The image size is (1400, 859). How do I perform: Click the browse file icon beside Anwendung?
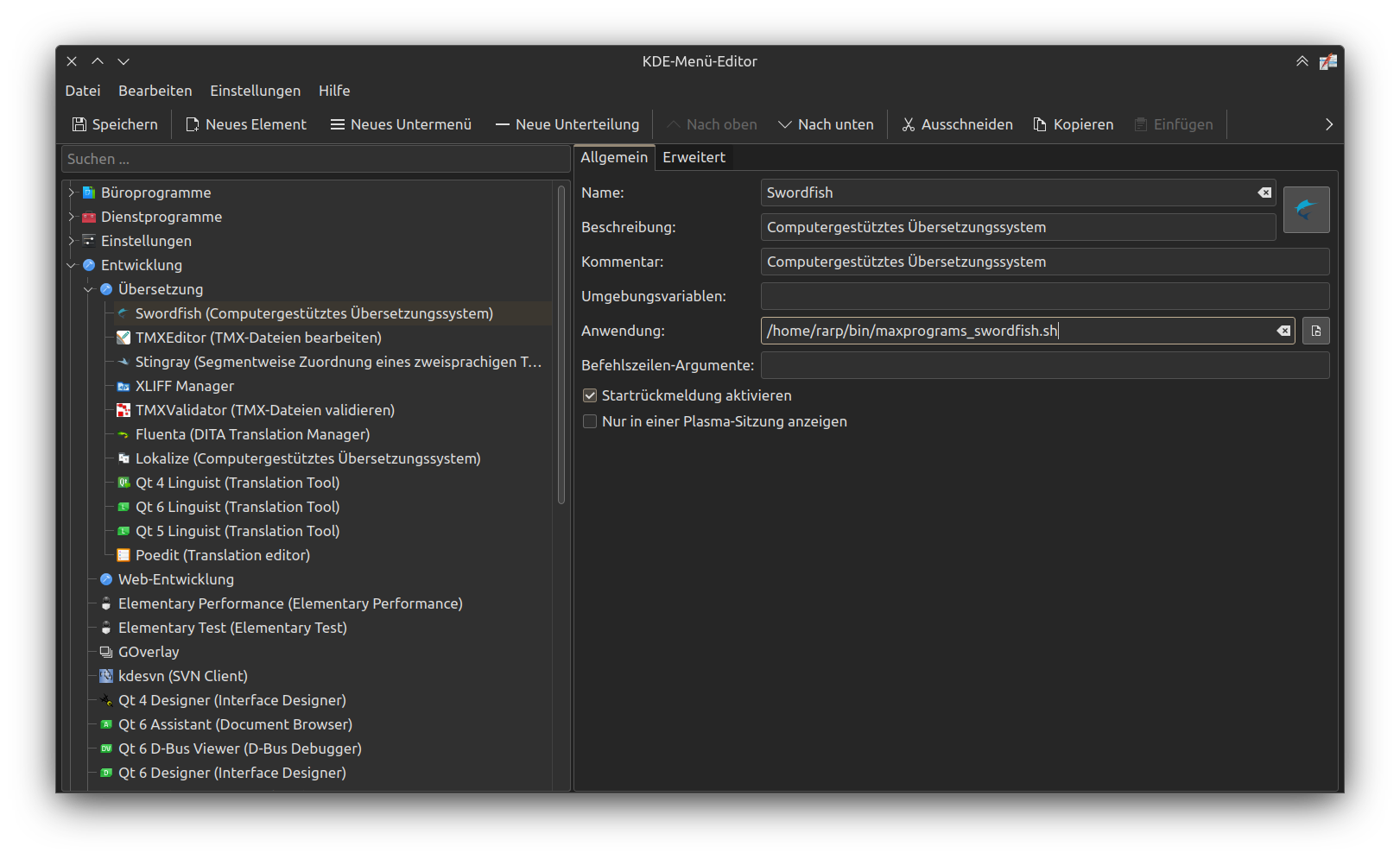[x=1315, y=331]
